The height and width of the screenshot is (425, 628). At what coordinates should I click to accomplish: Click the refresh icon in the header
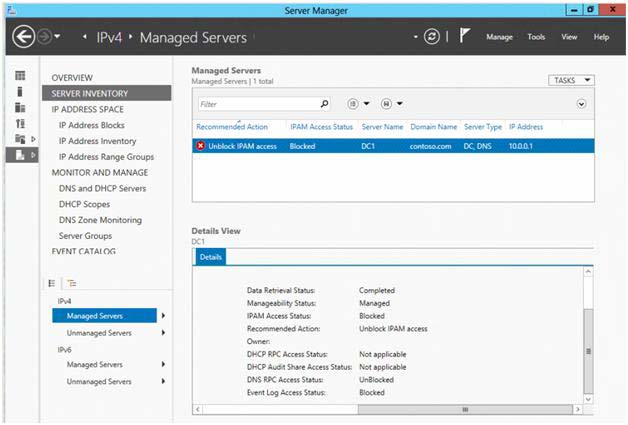point(432,37)
